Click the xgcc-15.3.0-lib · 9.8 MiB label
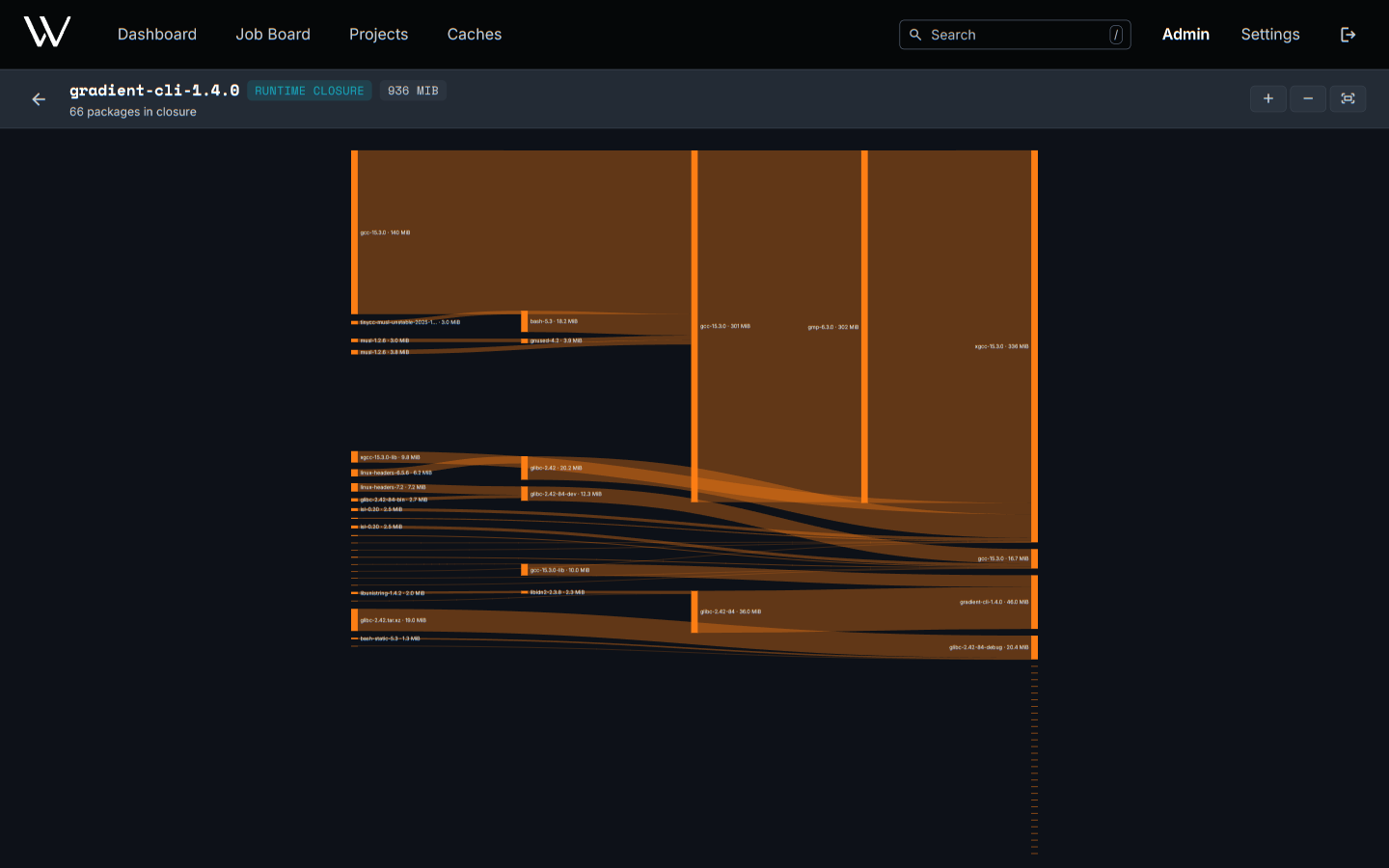The height and width of the screenshot is (868, 1389). 390,457
